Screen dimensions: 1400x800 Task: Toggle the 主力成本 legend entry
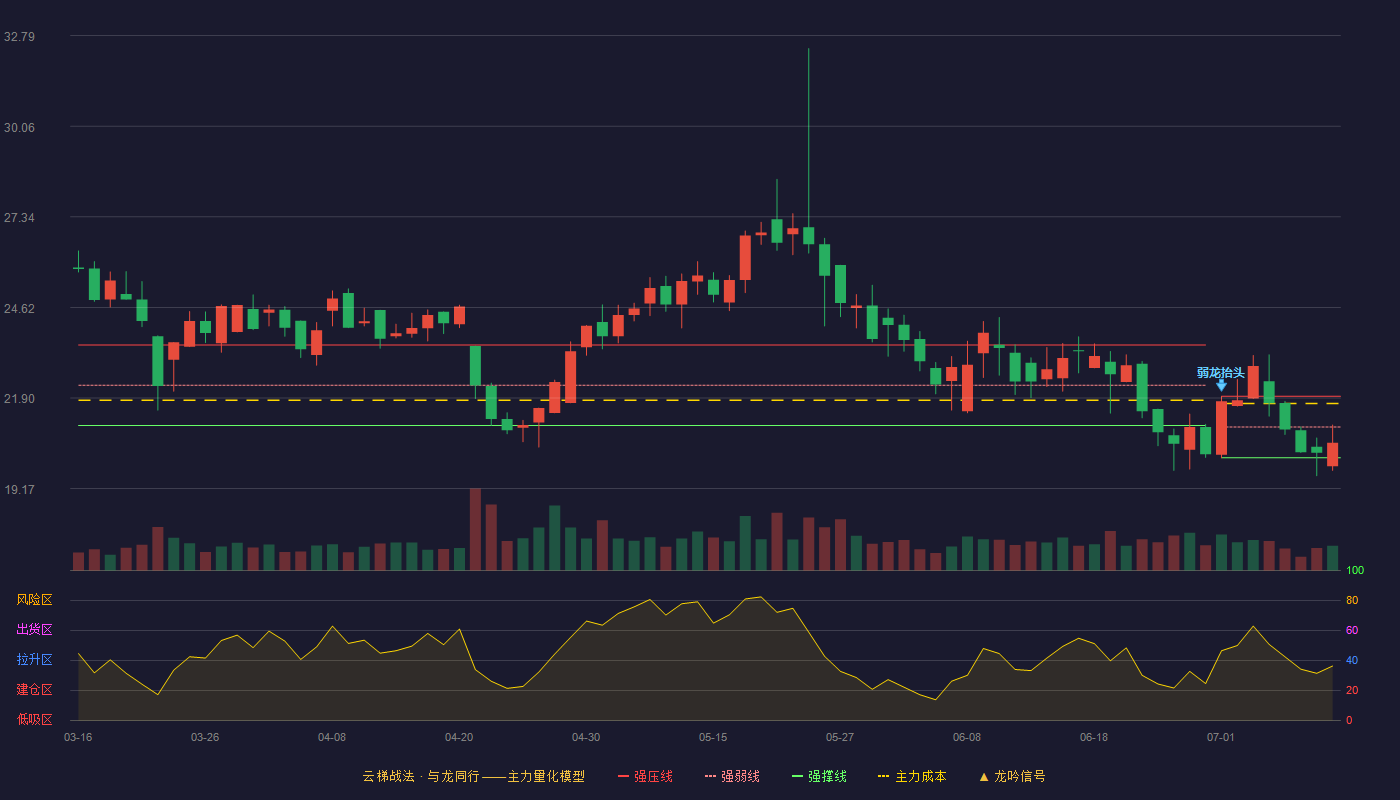pos(912,776)
